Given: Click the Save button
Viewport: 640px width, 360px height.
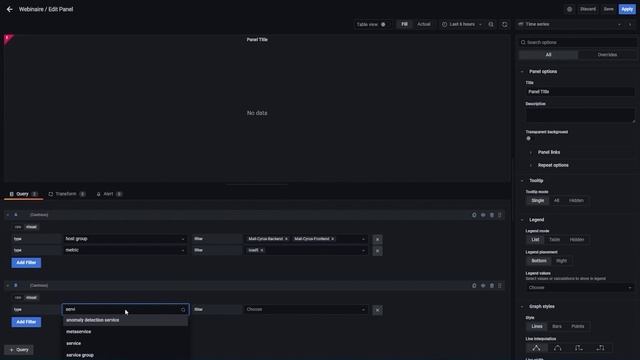Looking at the screenshot, I should tap(608, 9).
